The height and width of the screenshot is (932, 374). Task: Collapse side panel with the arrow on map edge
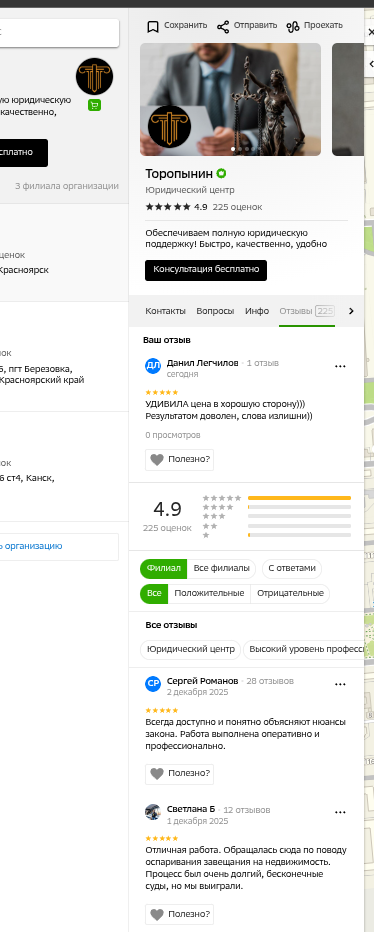pos(370,64)
